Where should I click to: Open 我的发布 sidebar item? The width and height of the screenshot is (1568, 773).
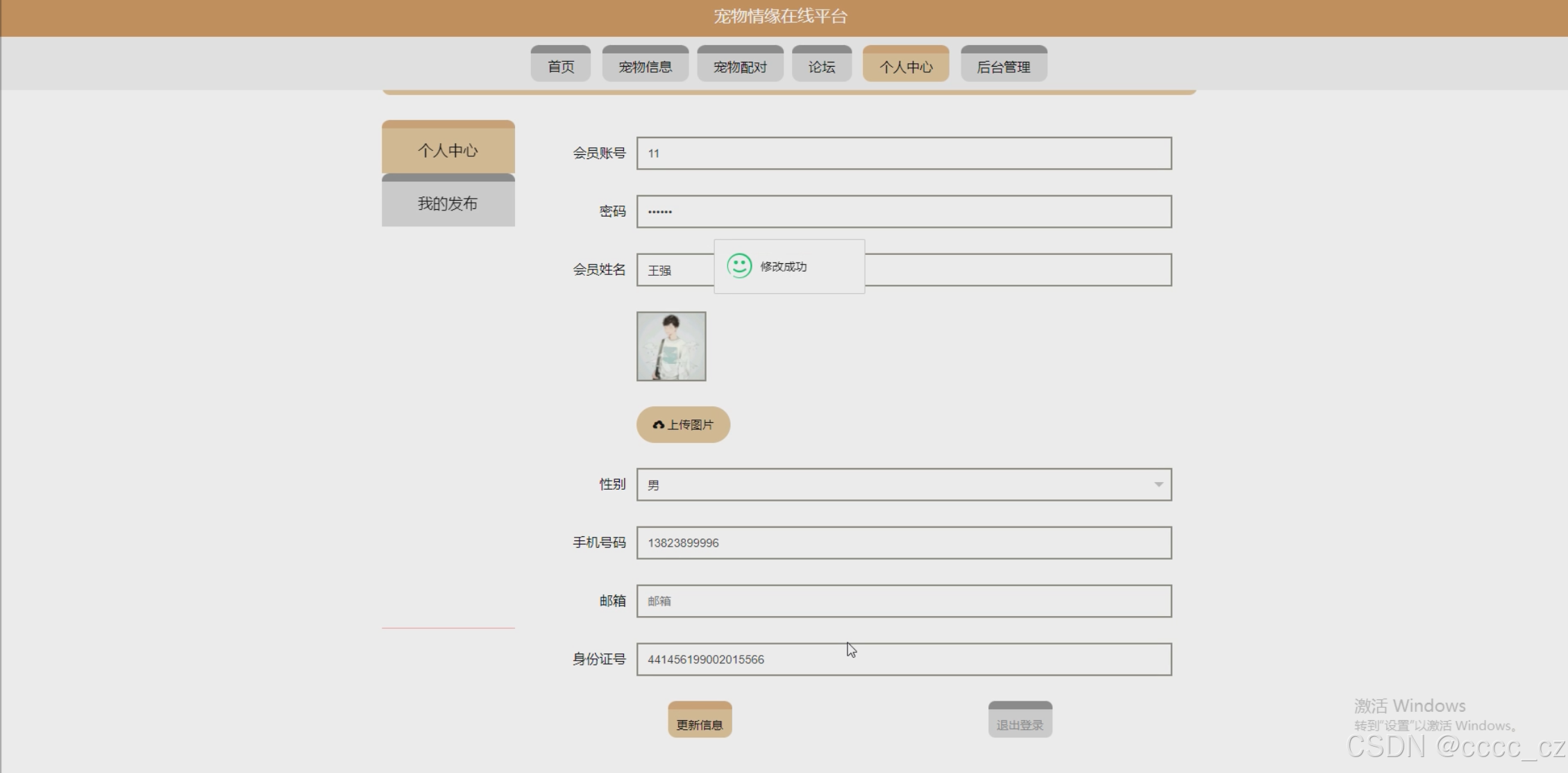(448, 203)
